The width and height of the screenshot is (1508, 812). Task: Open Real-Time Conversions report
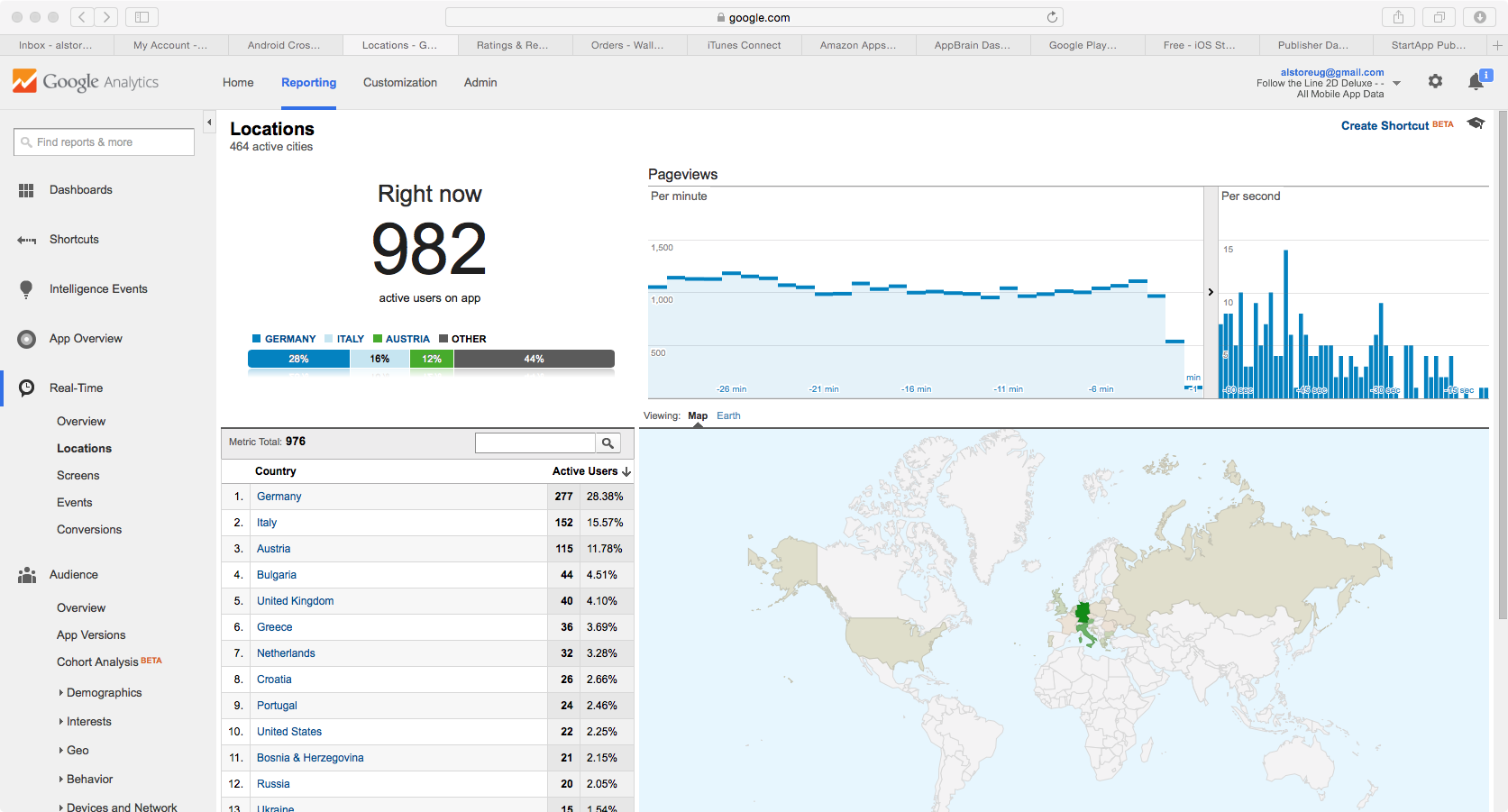(x=89, y=530)
